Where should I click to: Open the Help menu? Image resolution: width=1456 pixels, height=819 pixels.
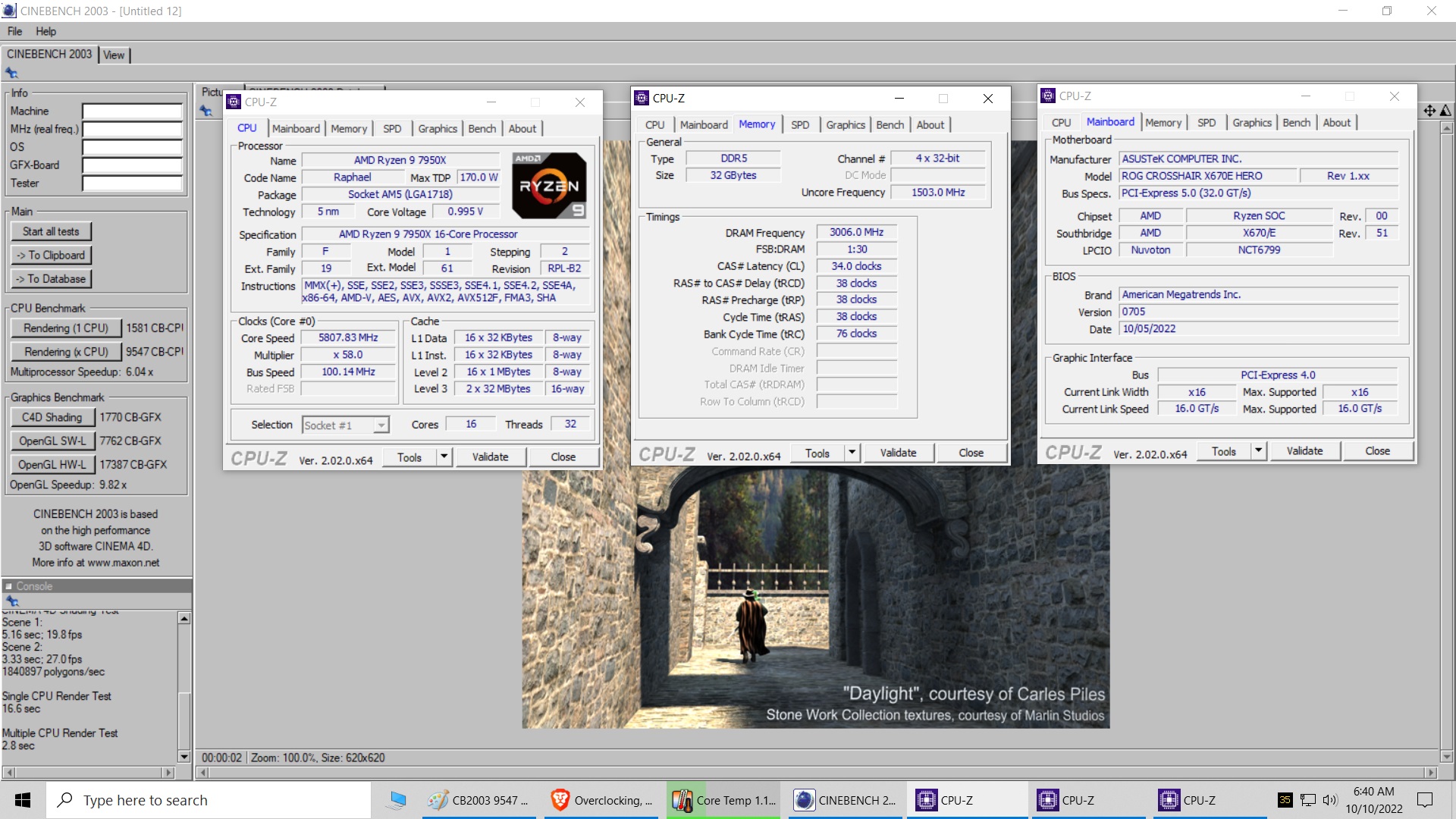coord(45,31)
